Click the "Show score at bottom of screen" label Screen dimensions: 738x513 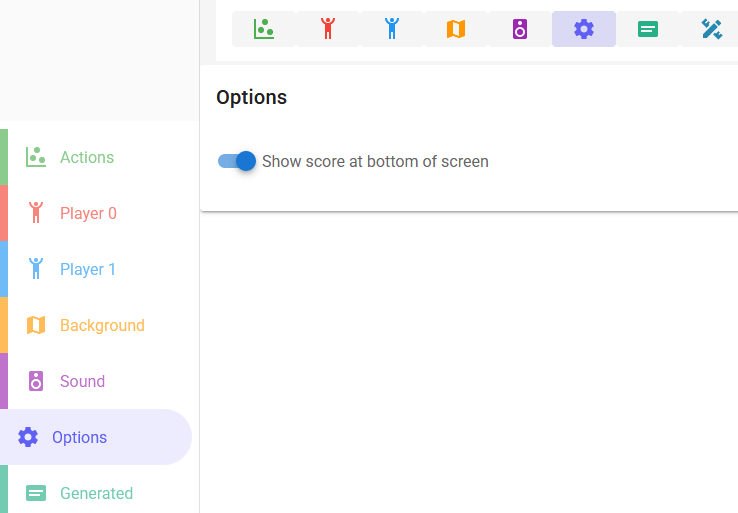(375, 161)
